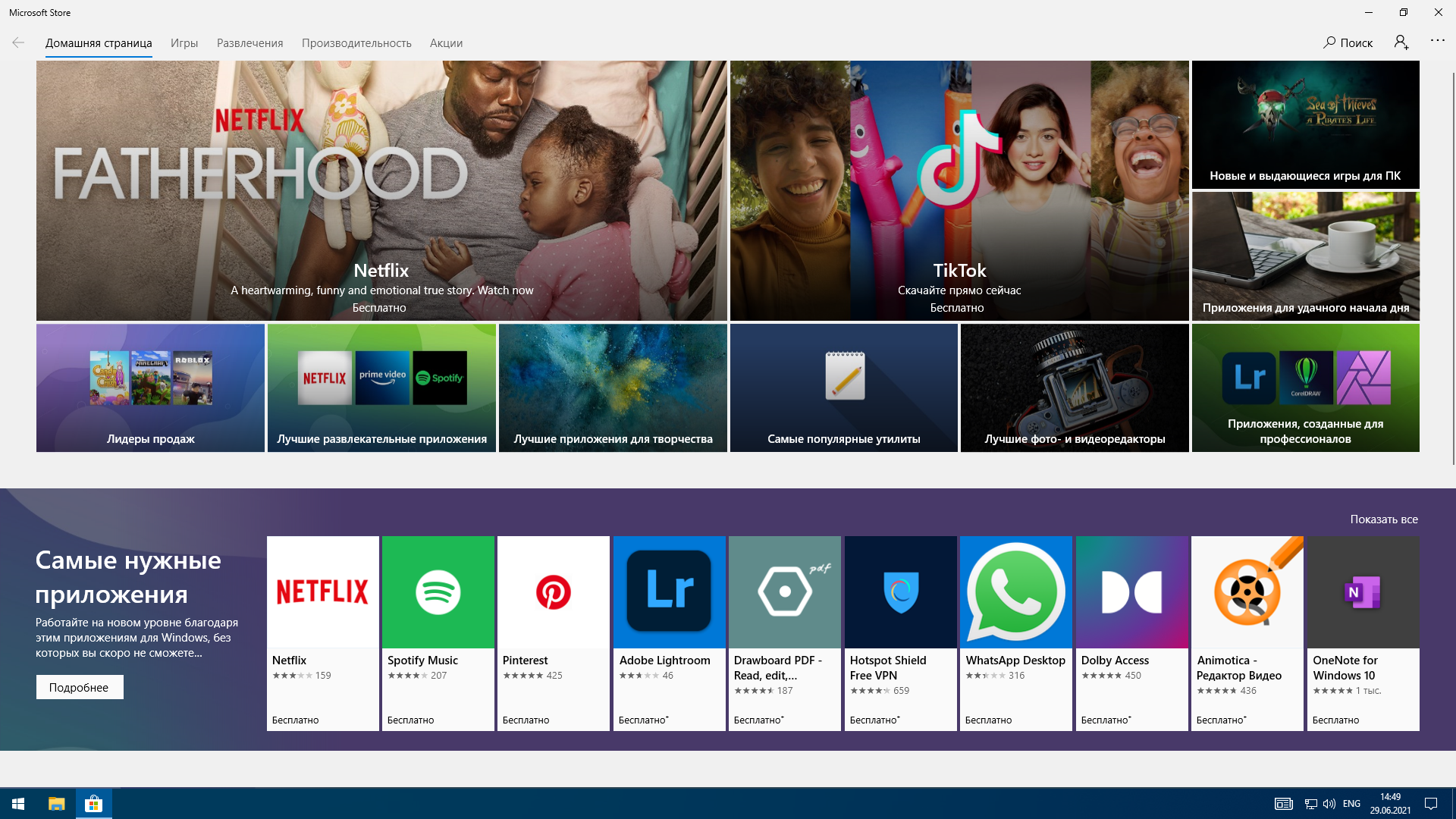This screenshot has width=1456, height=819.
Task: Open the three-dots more menu
Action: [1437, 41]
